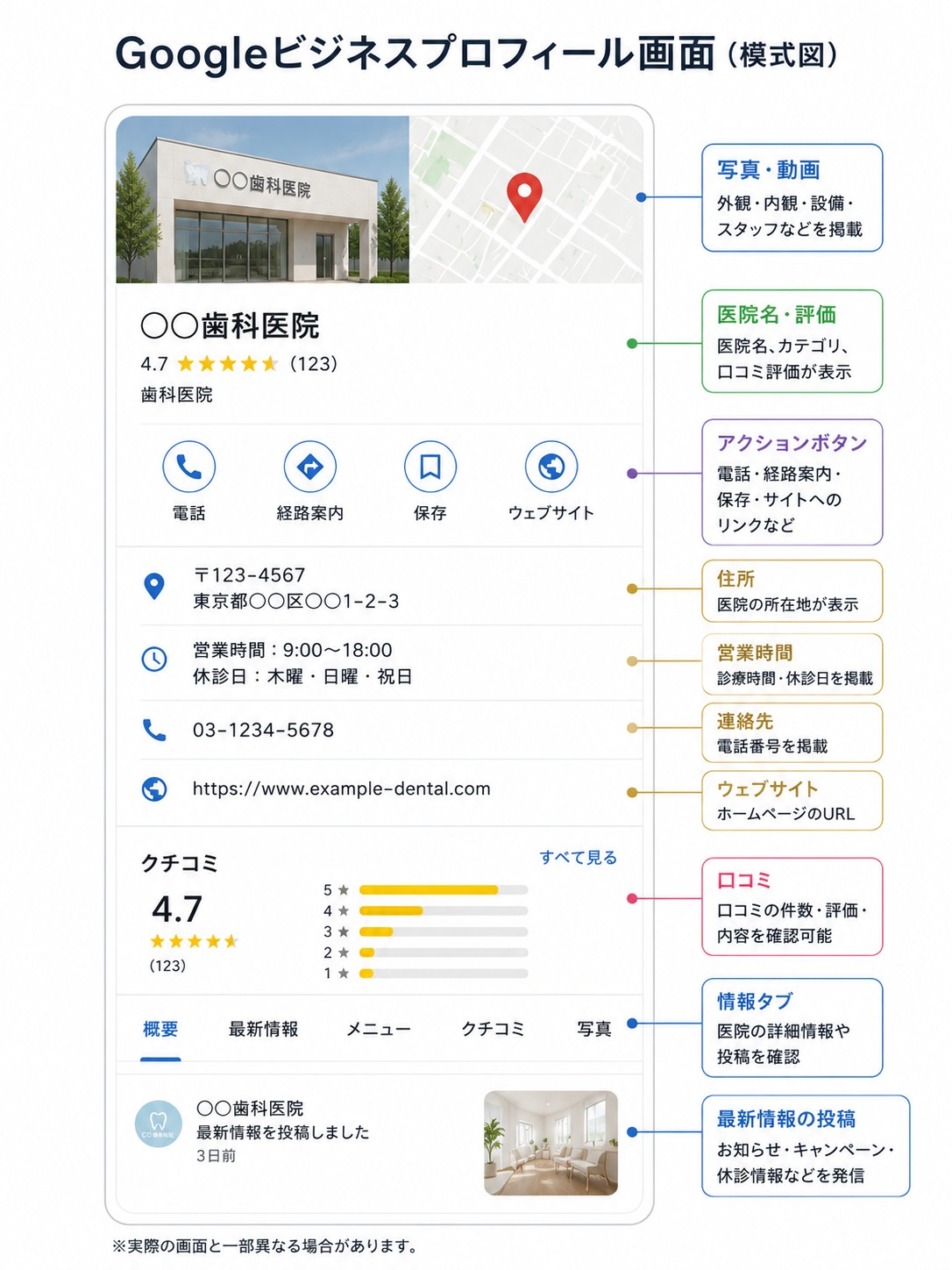
Task: Click the クチコミ section heading
Action: tap(179, 863)
